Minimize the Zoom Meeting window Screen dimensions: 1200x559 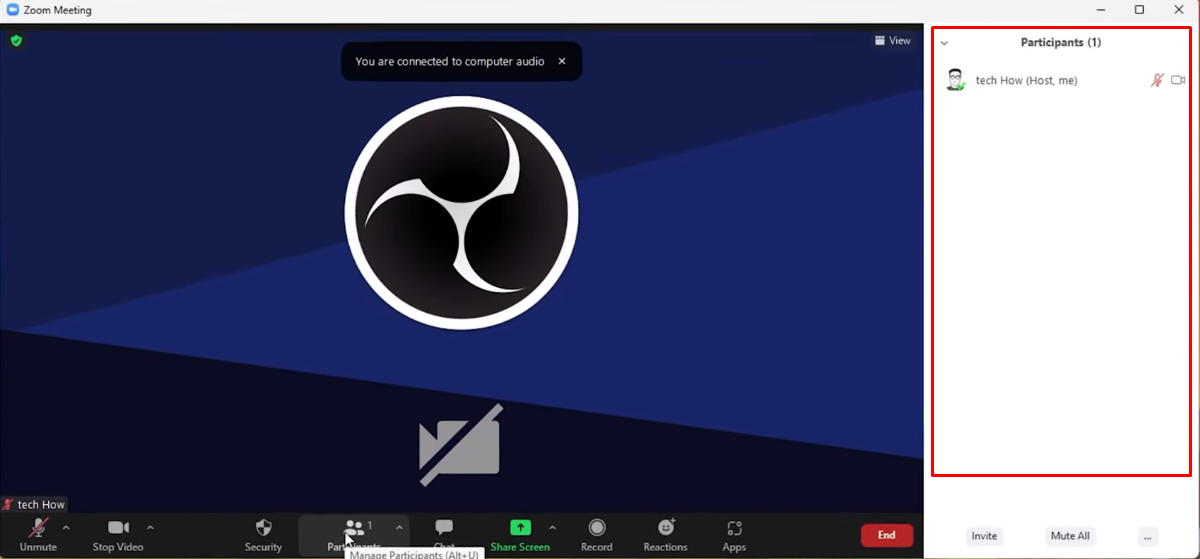[1100, 10]
